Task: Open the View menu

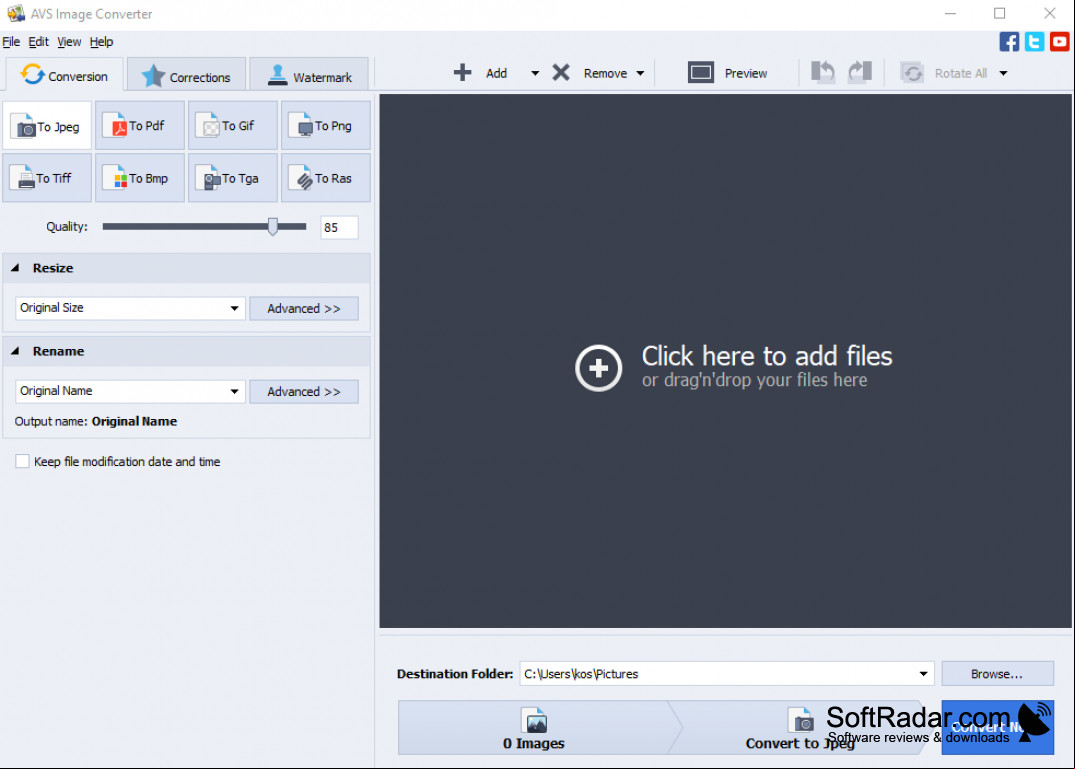Action: 69,42
